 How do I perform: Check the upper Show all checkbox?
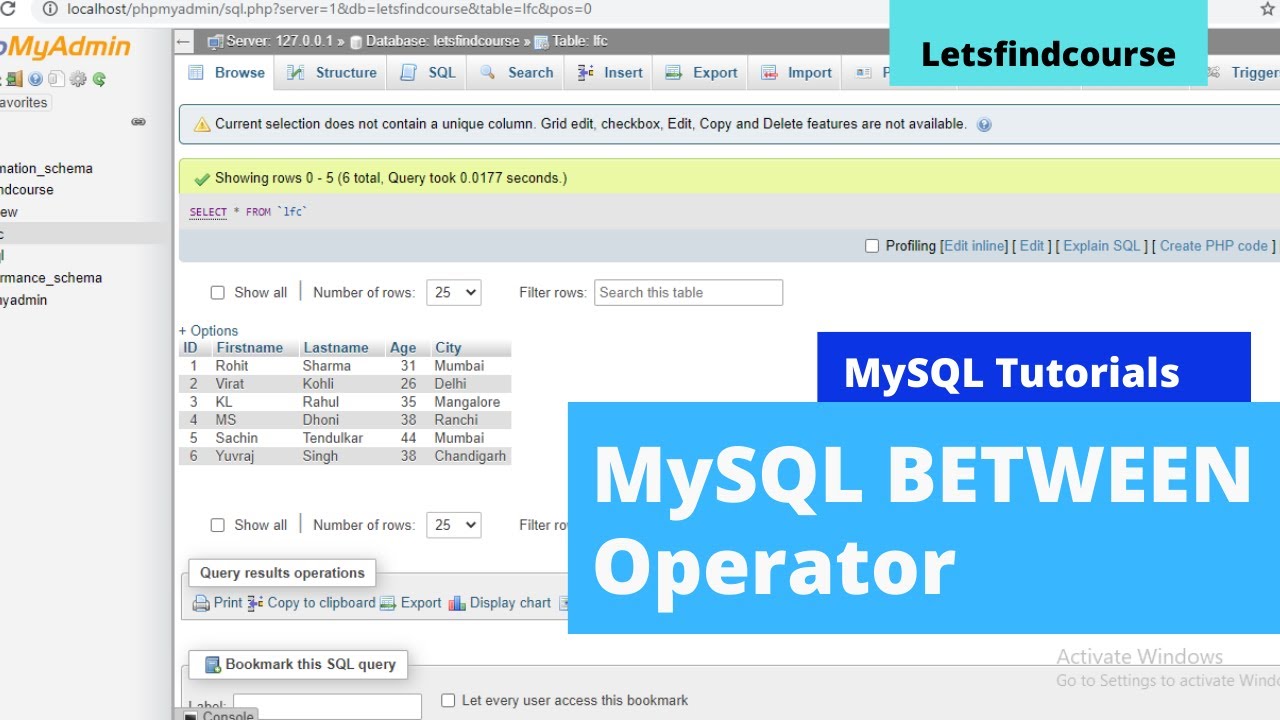tap(217, 293)
